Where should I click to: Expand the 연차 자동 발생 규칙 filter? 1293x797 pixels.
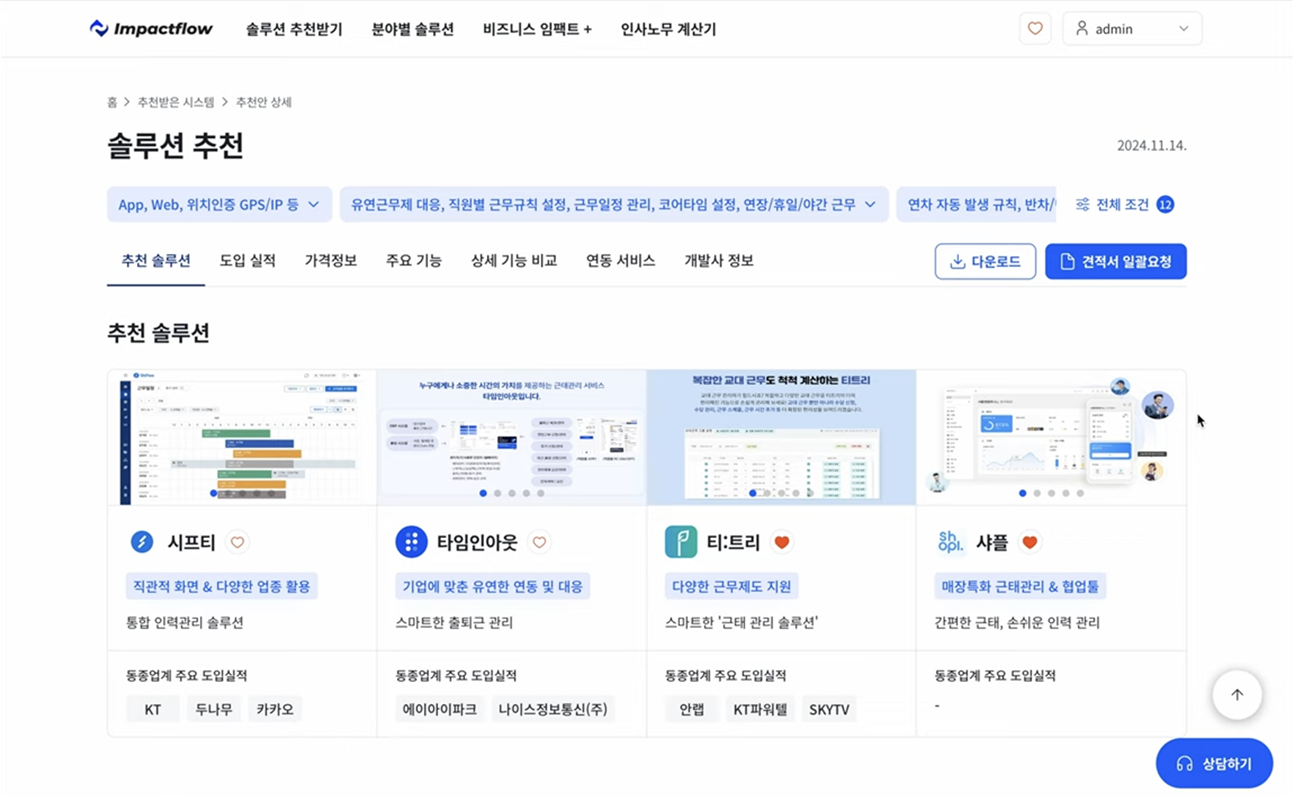[977, 204]
